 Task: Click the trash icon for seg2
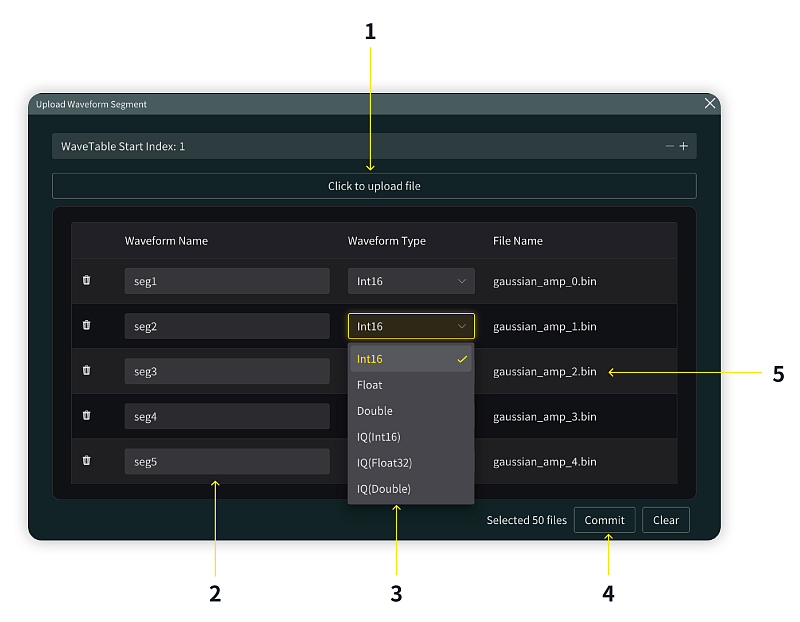pyautogui.click(x=86, y=326)
